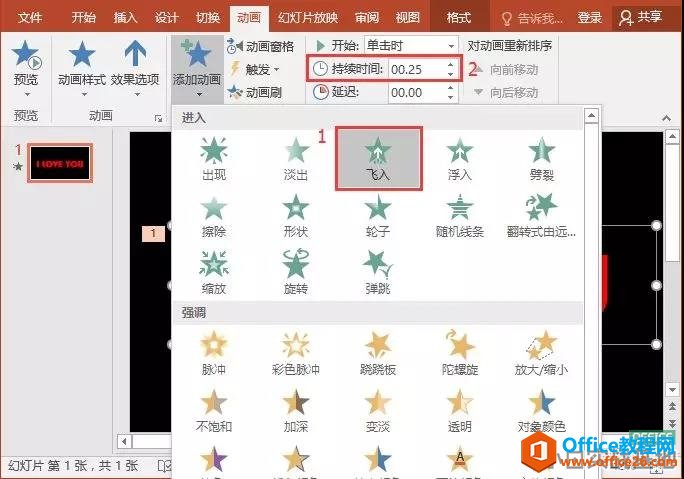
Task: Open Effect Options (效果选项)
Action: click(x=135, y=66)
